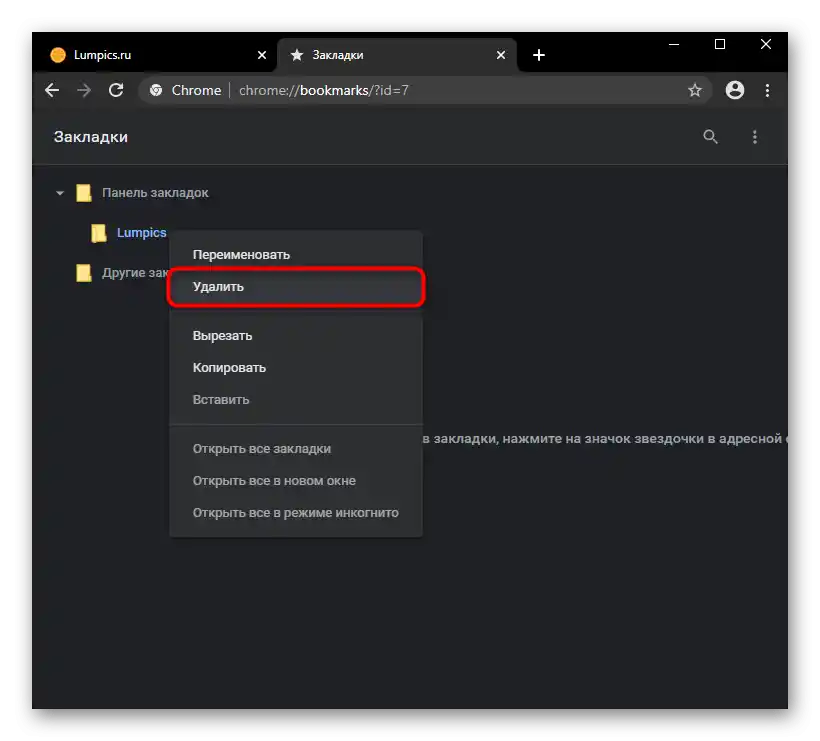Viewport: 820px width, 741px height.
Task: Click the address bar URL chrome://bookmarks
Action: [x=324, y=90]
